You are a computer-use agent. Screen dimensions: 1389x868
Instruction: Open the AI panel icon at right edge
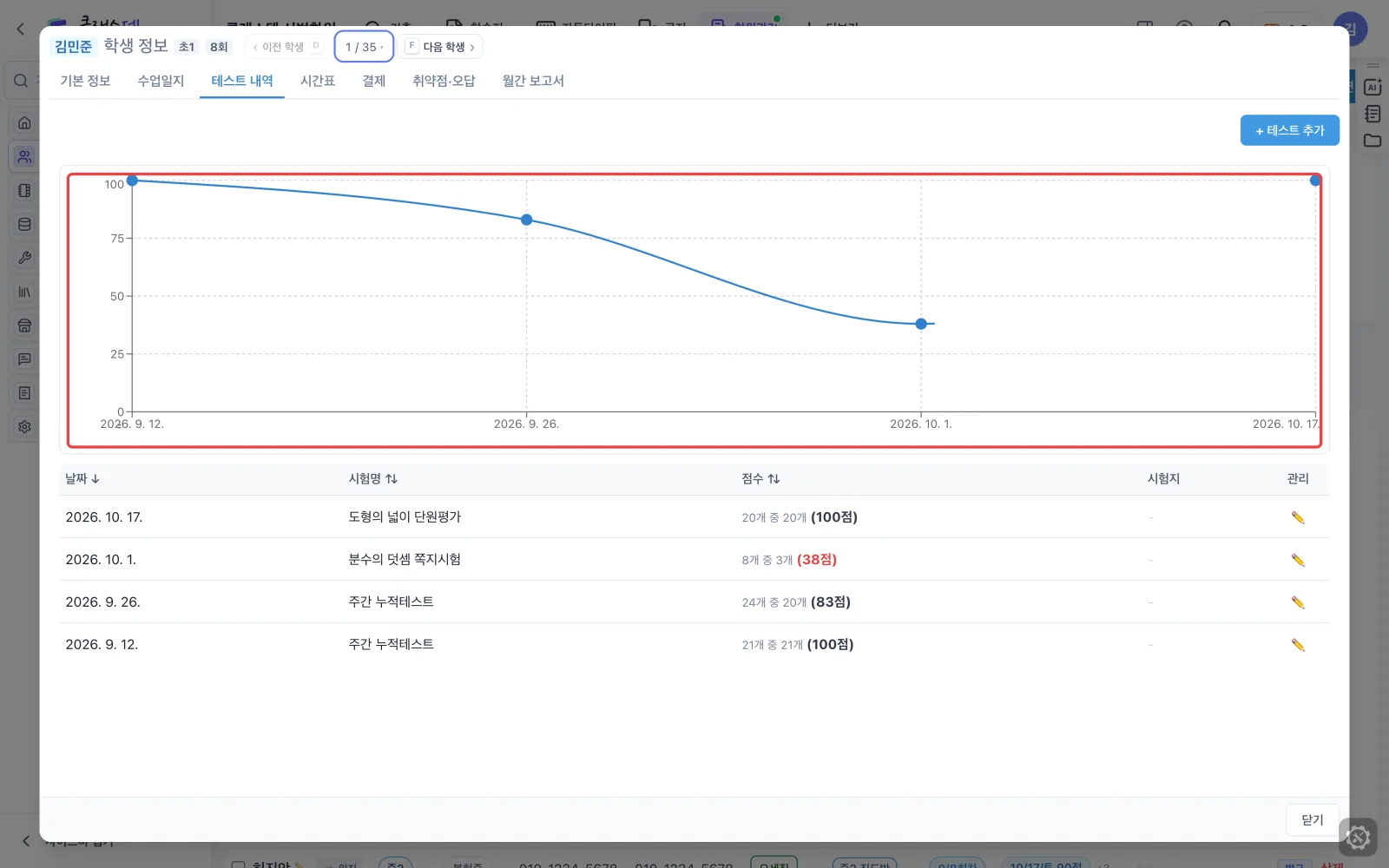click(x=1373, y=87)
